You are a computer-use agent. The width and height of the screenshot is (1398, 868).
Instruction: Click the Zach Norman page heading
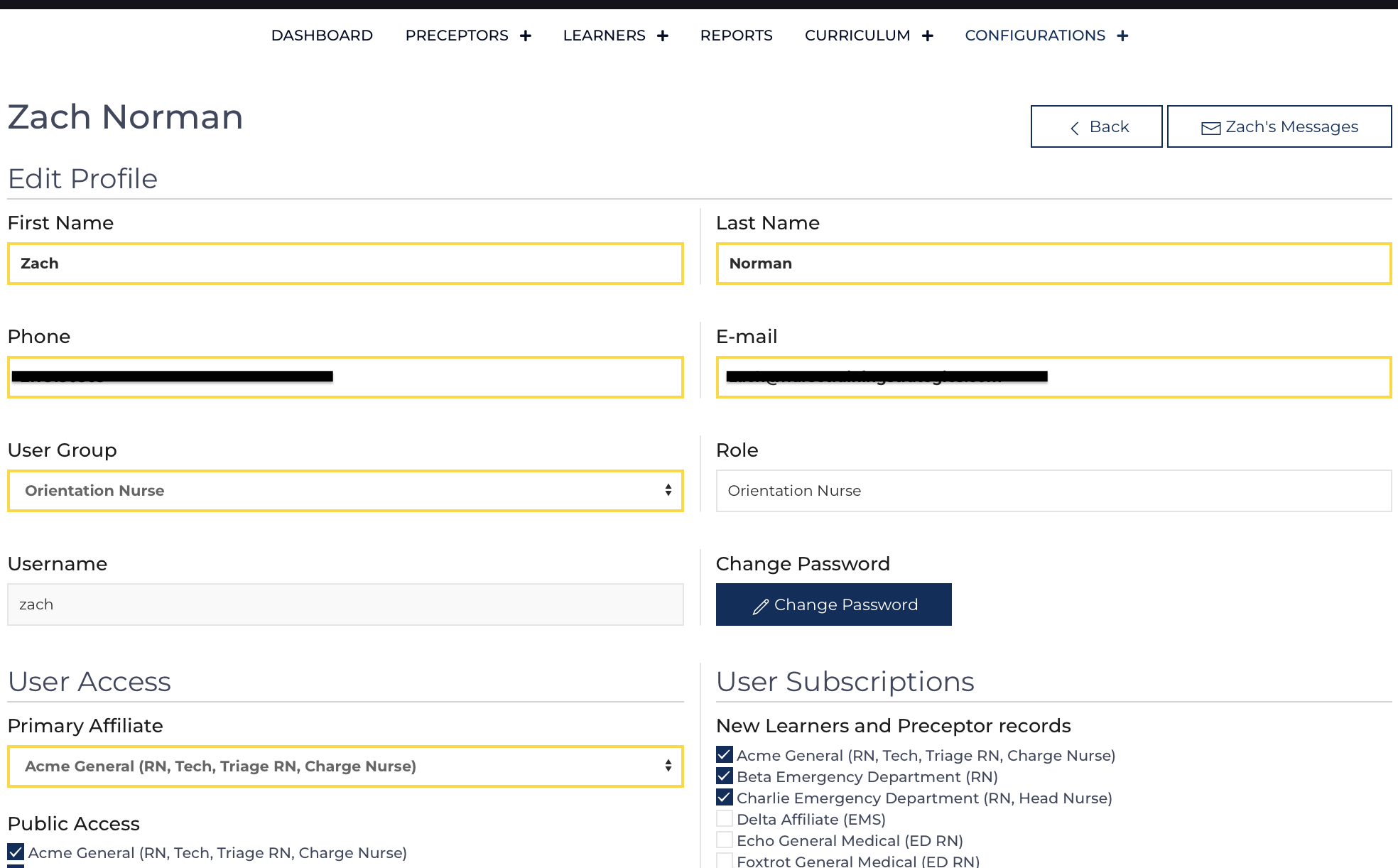126,116
